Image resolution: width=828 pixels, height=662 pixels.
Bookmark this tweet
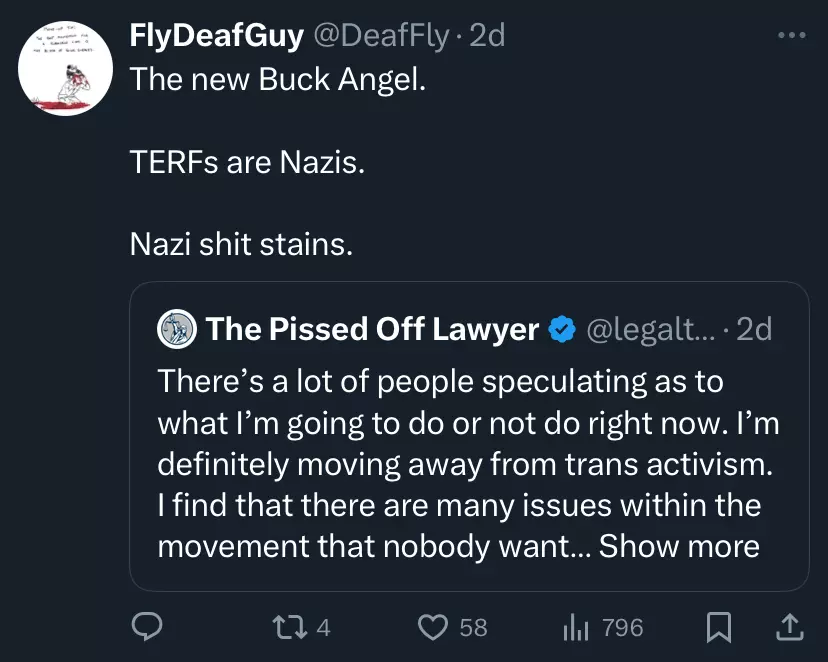[719, 627]
